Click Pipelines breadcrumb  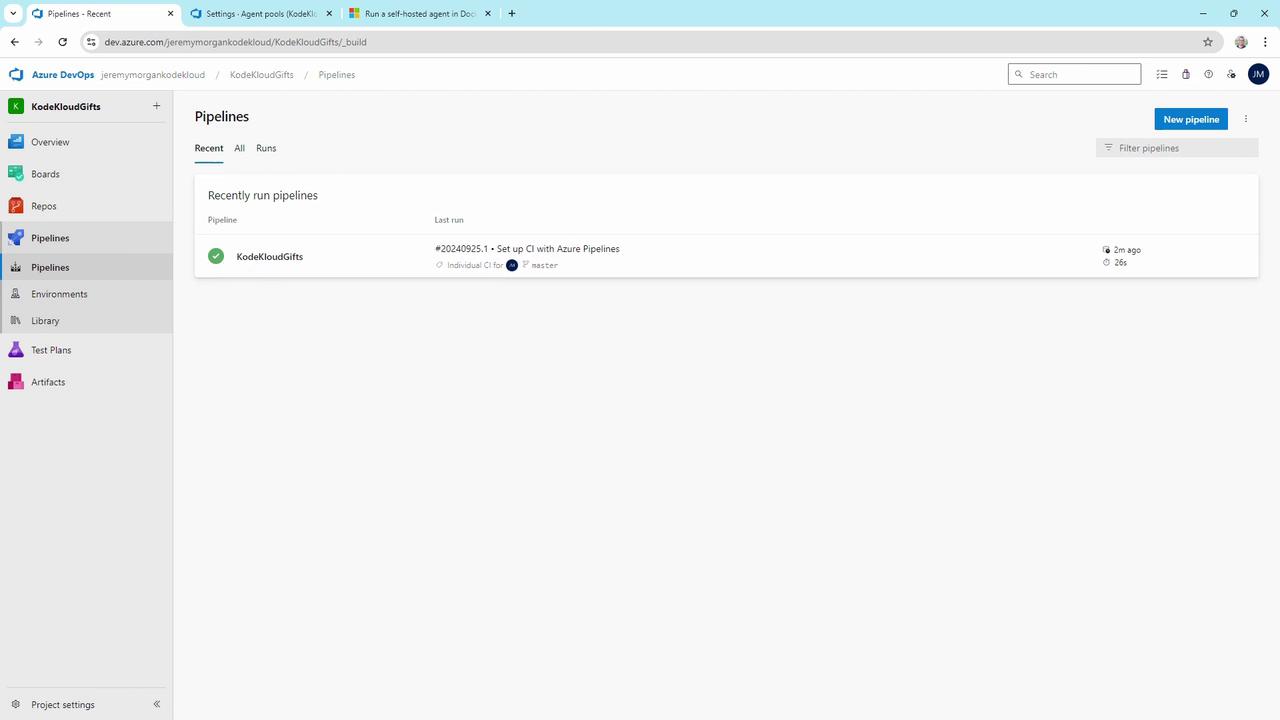[x=337, y=75]
